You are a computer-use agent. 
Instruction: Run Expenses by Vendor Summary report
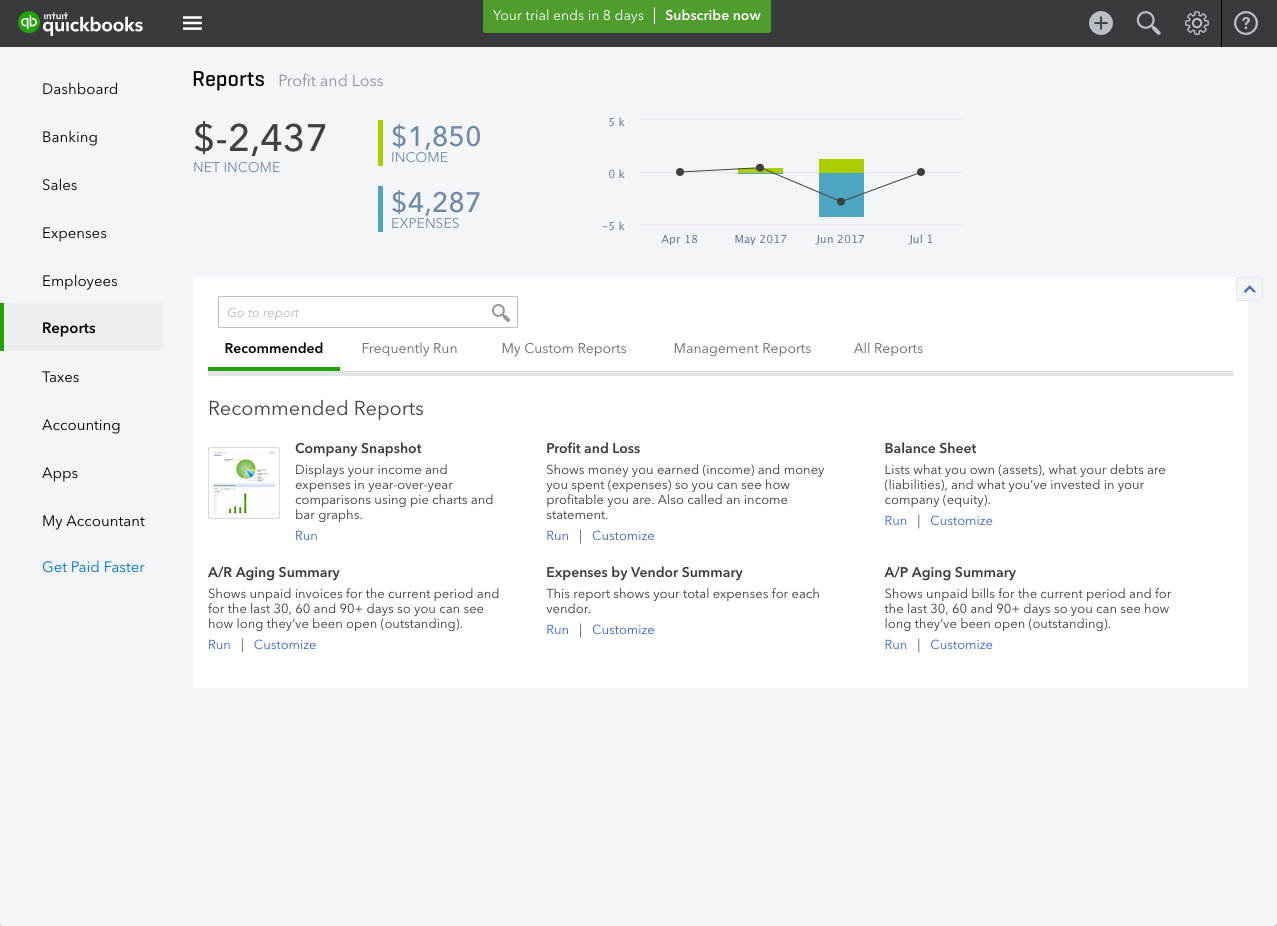pos(557,630)
